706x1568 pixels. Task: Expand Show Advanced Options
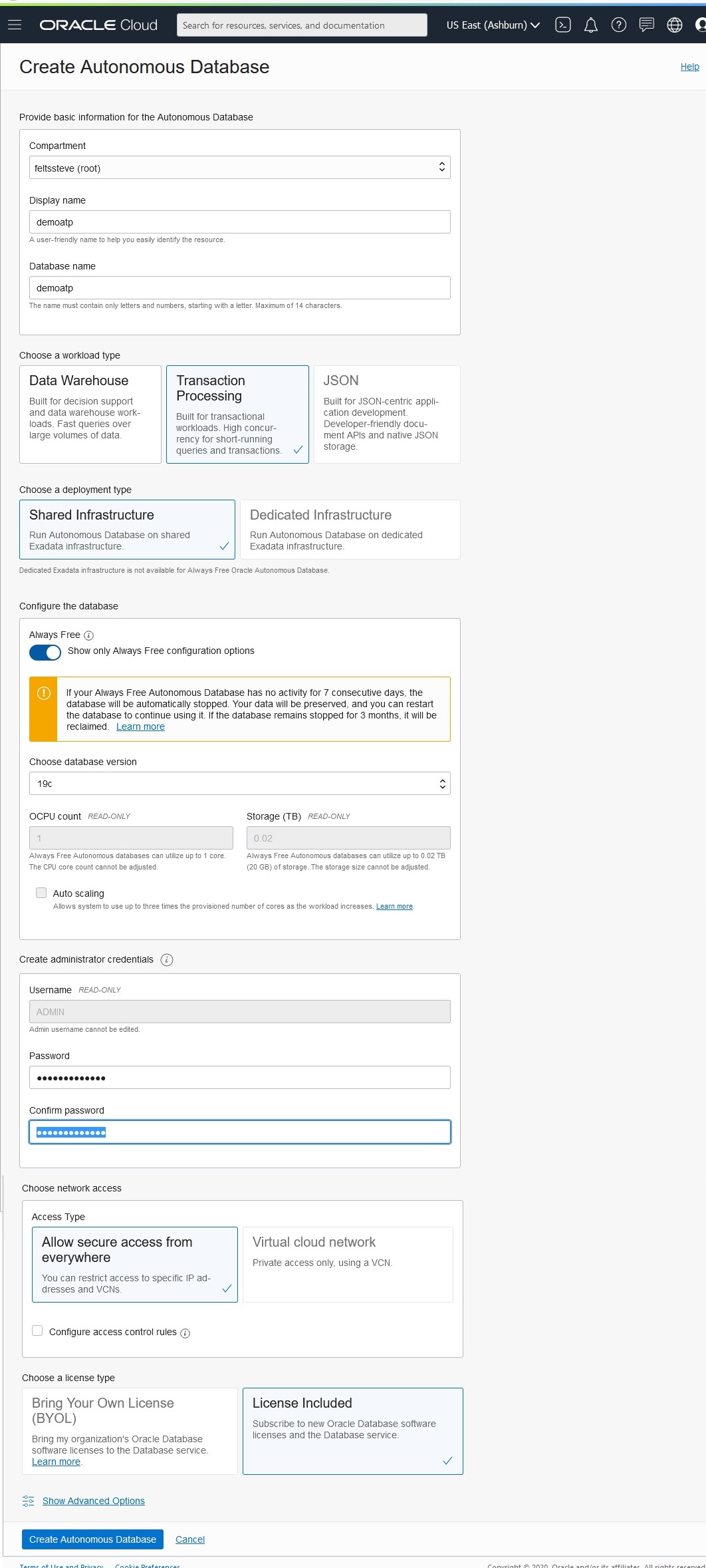pyautogui.click(x=94, y=1501)
